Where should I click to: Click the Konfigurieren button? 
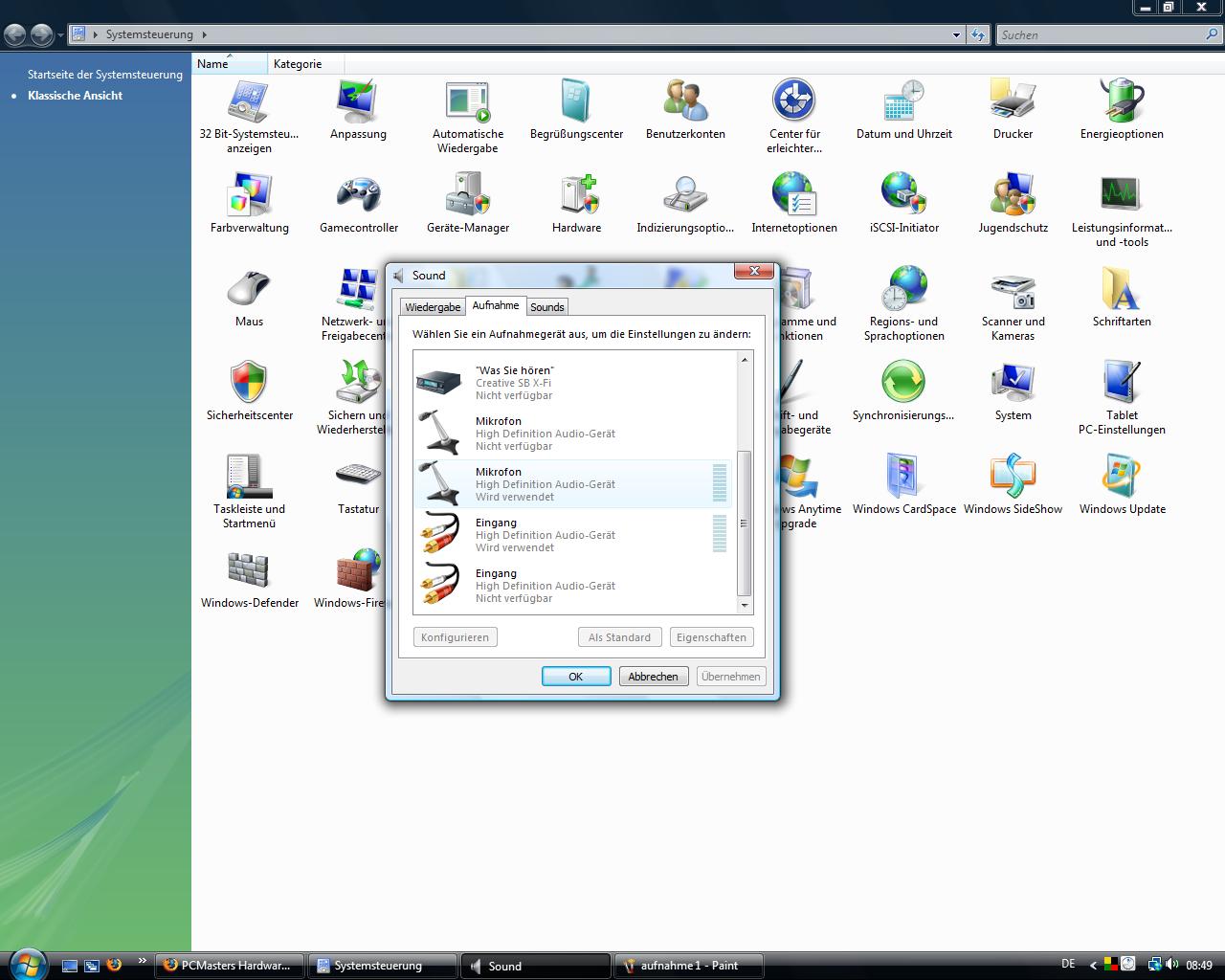[x=456, y=637]
